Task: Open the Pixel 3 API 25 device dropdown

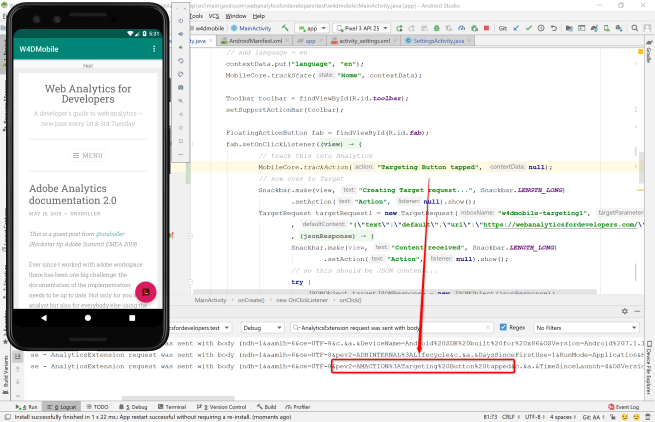Action: tap(359, 29)
